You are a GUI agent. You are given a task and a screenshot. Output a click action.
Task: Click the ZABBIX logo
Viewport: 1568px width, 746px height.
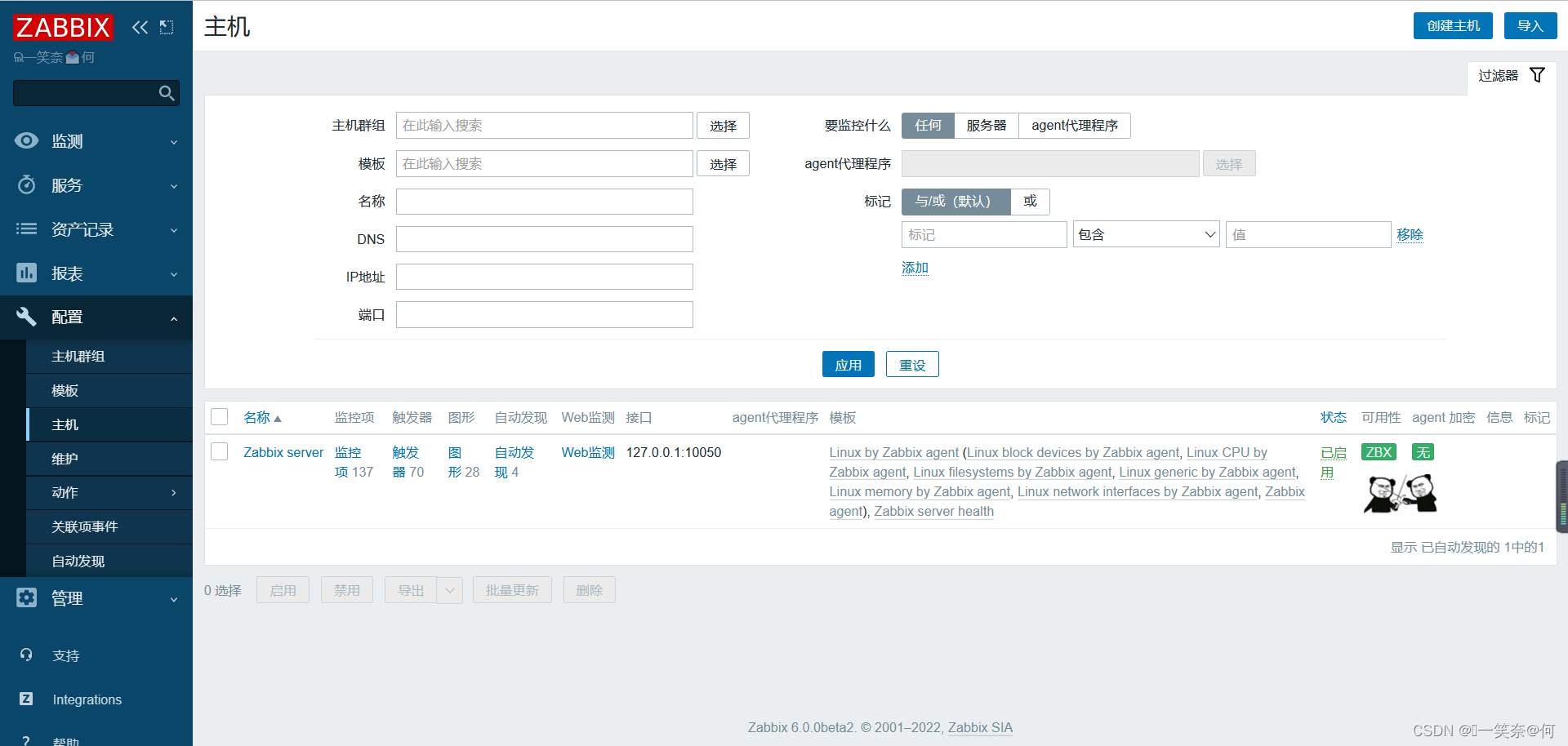(x=63, y=27)
